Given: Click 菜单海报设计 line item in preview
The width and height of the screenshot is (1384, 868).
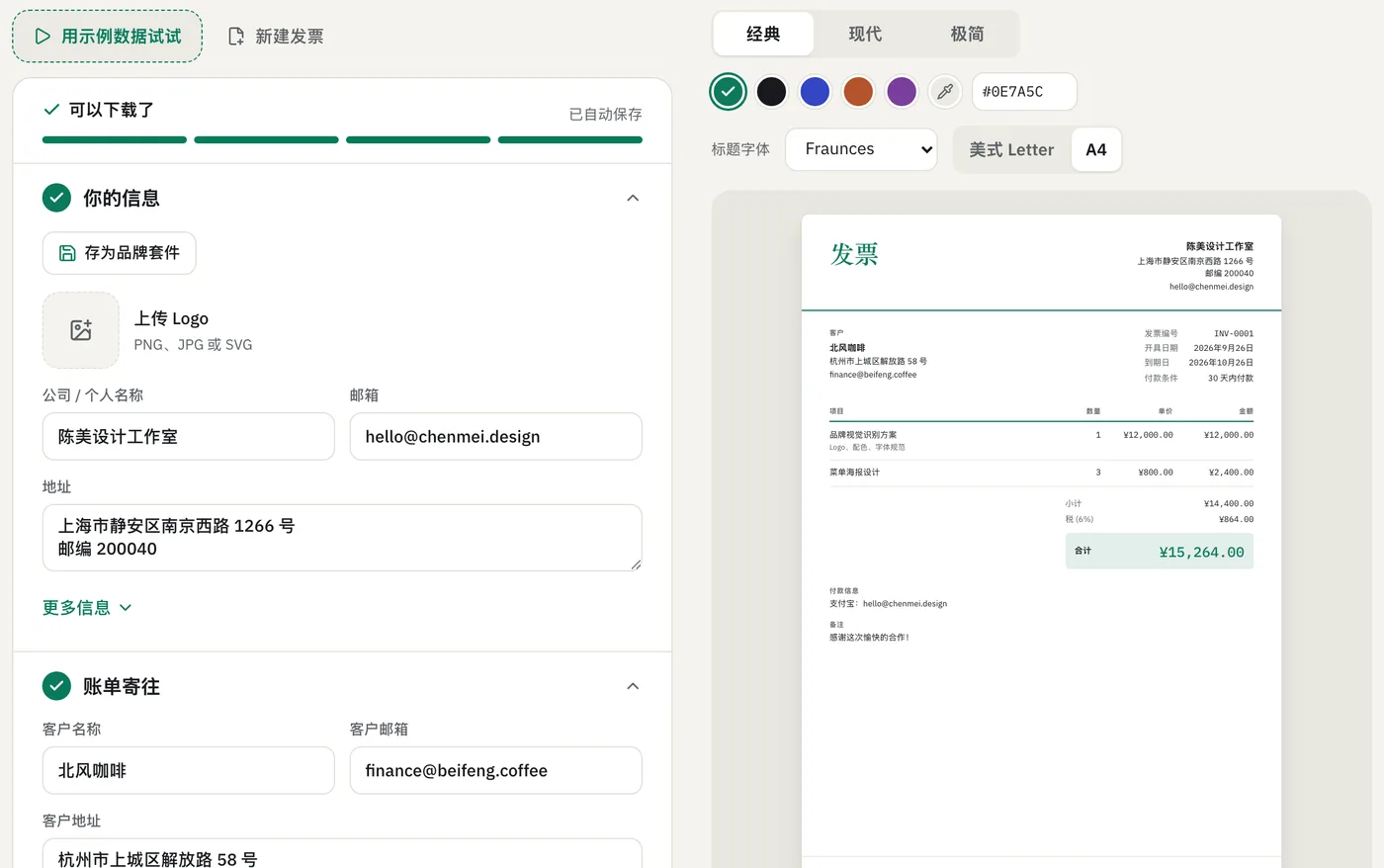Looking at the screenshot, I should point(854,473).
